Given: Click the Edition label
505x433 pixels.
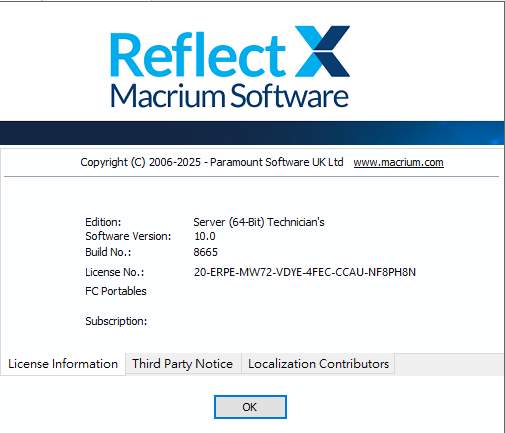Looking at the screenshot, I should tap(103, 222).
